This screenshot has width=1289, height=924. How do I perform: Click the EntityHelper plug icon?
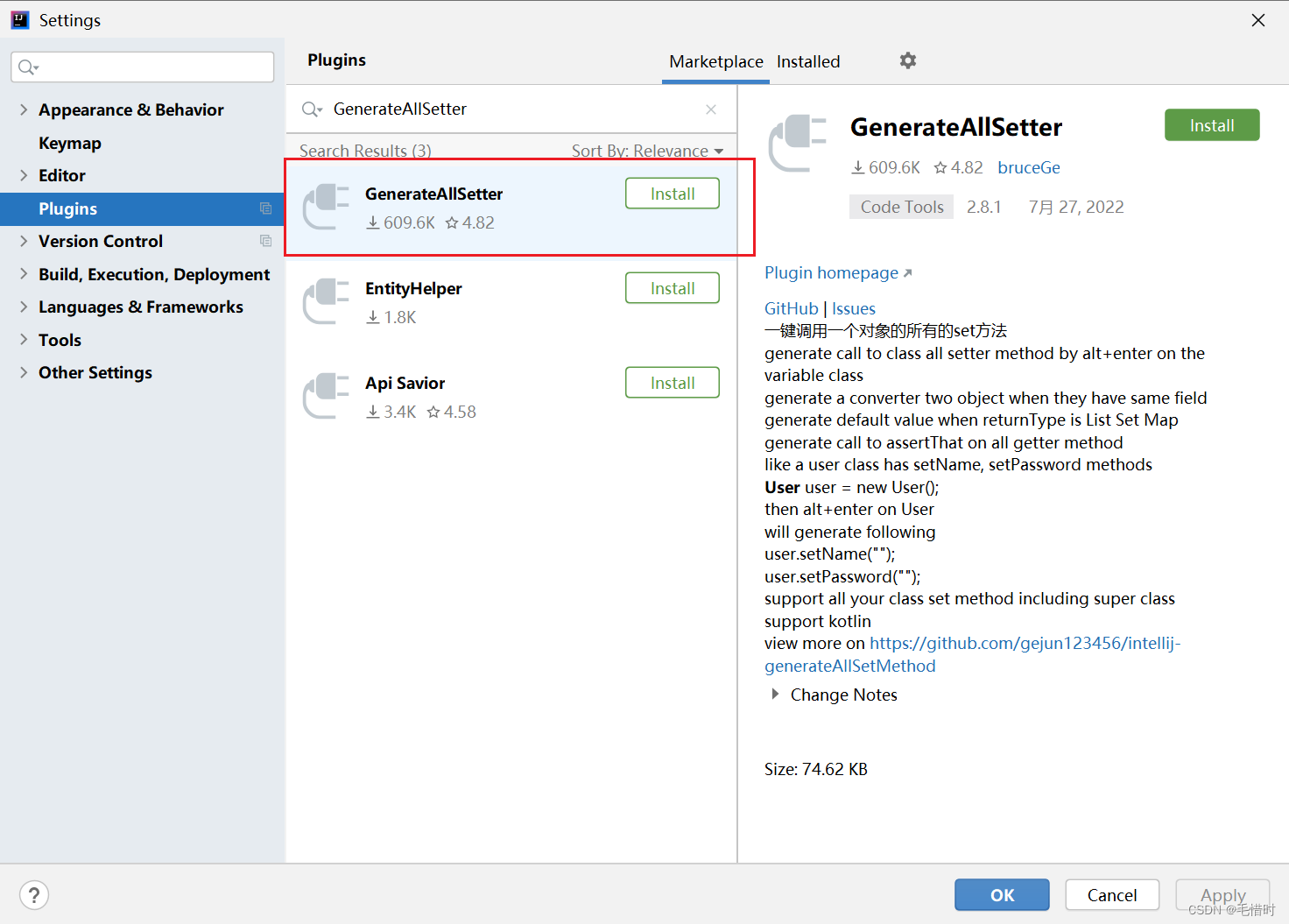point(326,301)
